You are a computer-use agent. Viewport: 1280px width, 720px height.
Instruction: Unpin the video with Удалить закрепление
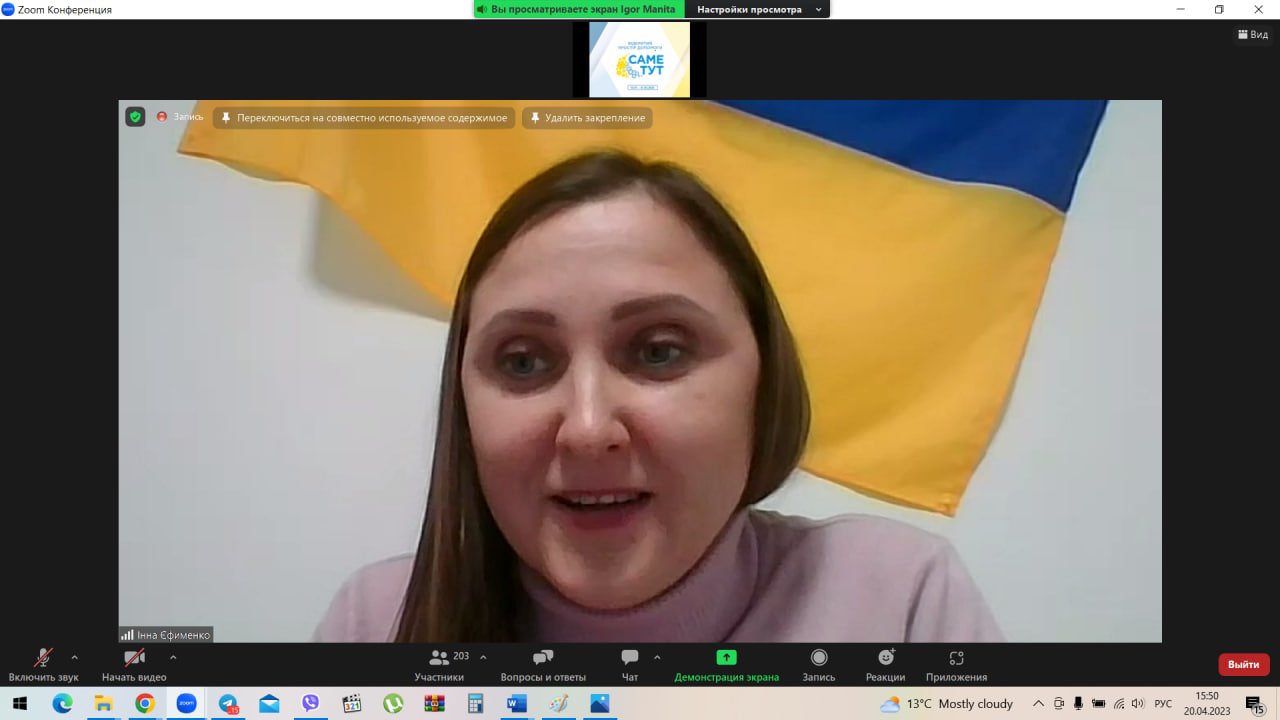coord(587,118)
